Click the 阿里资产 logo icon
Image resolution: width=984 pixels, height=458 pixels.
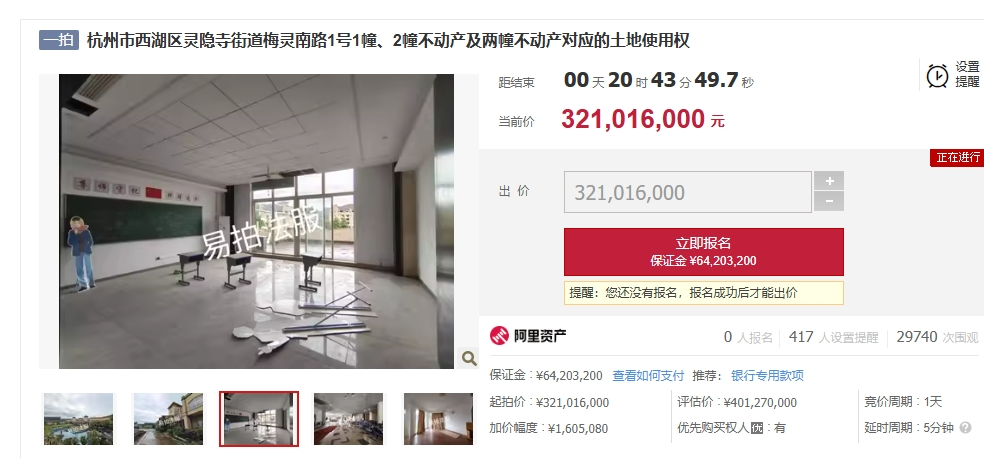click(x=500, y=336)
